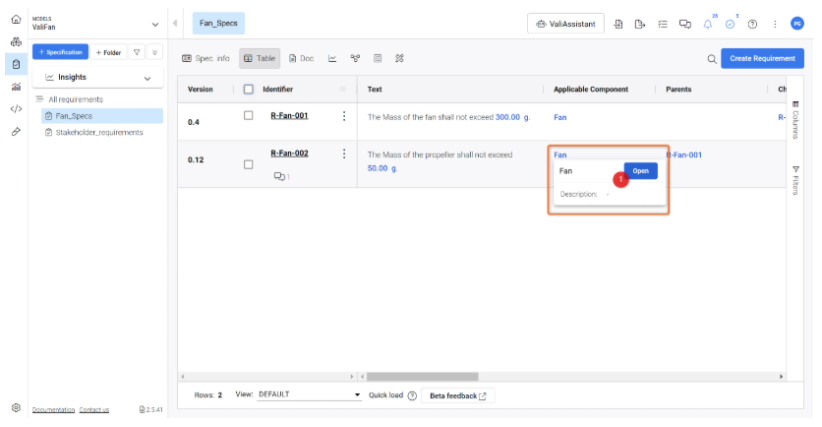This screenshot has height=427, width=822.
Task: Collapse the side panel arrow
Action: point(175,23)
